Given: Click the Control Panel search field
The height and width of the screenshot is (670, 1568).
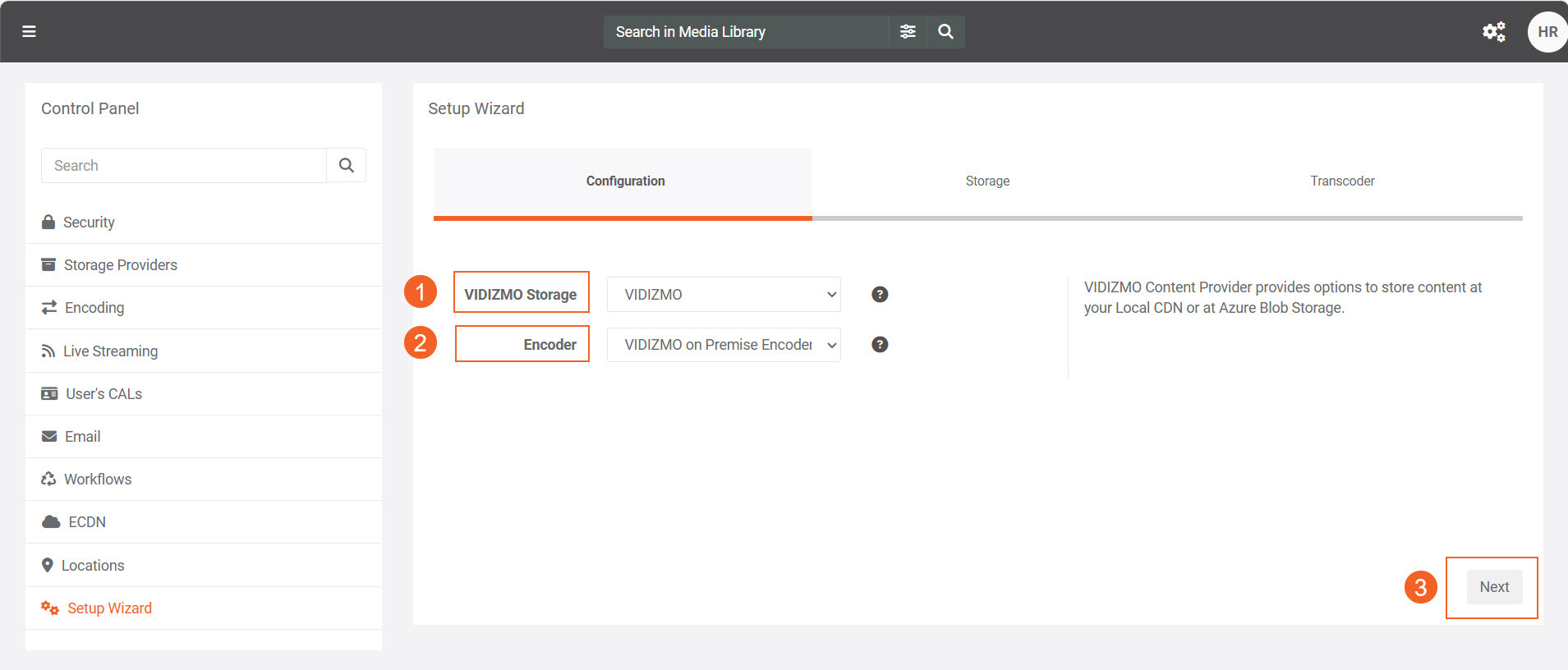Looking at the screenshot, I should 184,165.
